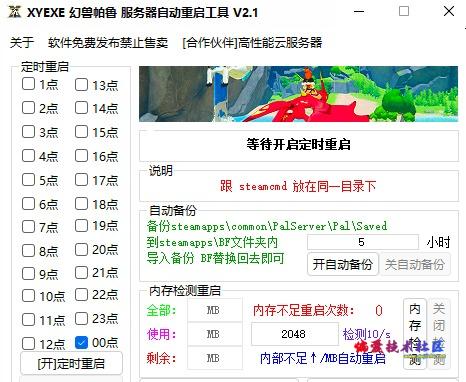Open 软件免费发布禁止售卖 menu item

click(x=108, y=43)
